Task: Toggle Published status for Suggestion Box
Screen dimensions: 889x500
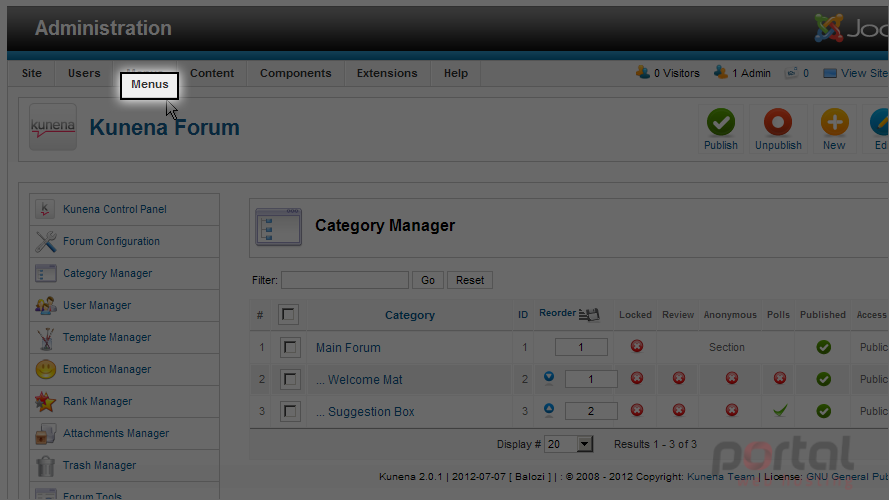Action: [824, 411]
